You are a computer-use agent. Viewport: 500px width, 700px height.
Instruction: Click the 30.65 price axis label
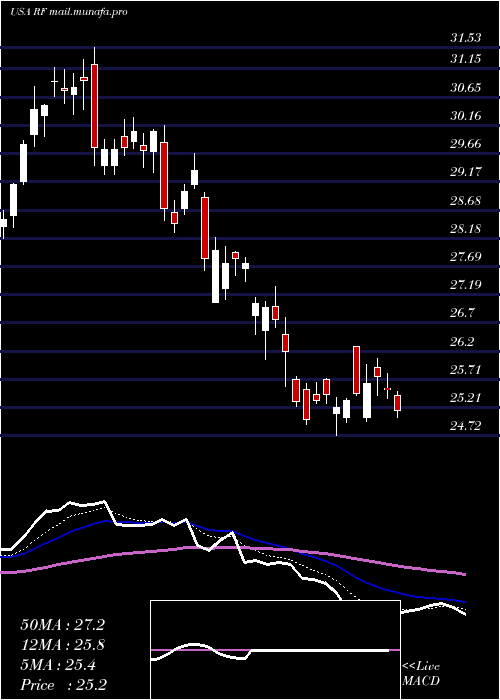466,88
